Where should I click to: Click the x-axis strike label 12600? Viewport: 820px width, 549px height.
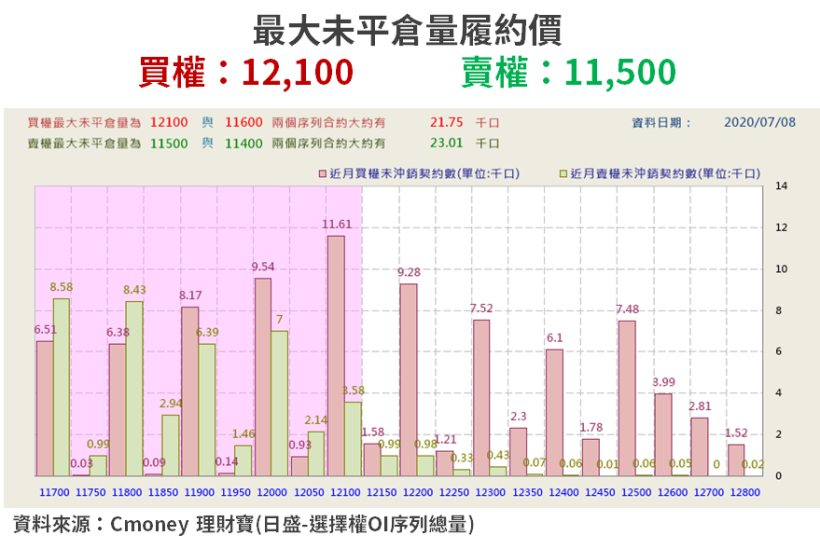(x=673, y=493)
